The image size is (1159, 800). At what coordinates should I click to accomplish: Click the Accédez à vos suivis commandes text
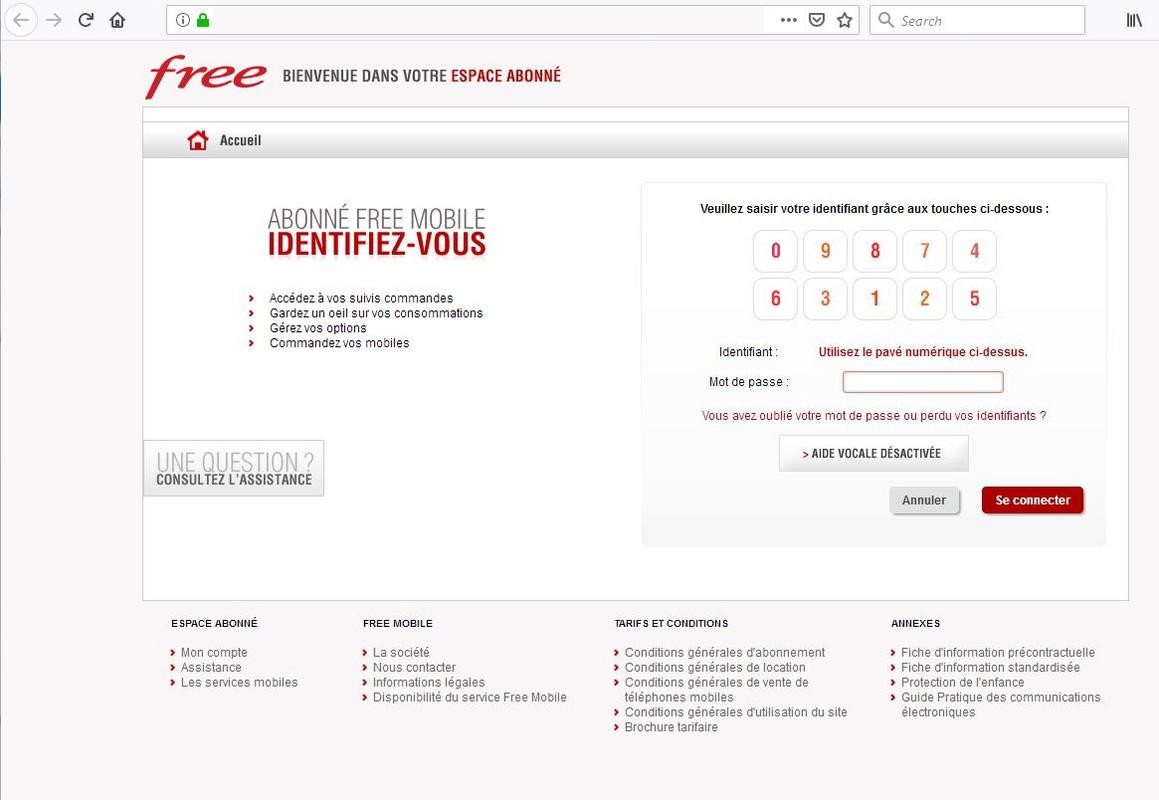[x=361, y=298]
